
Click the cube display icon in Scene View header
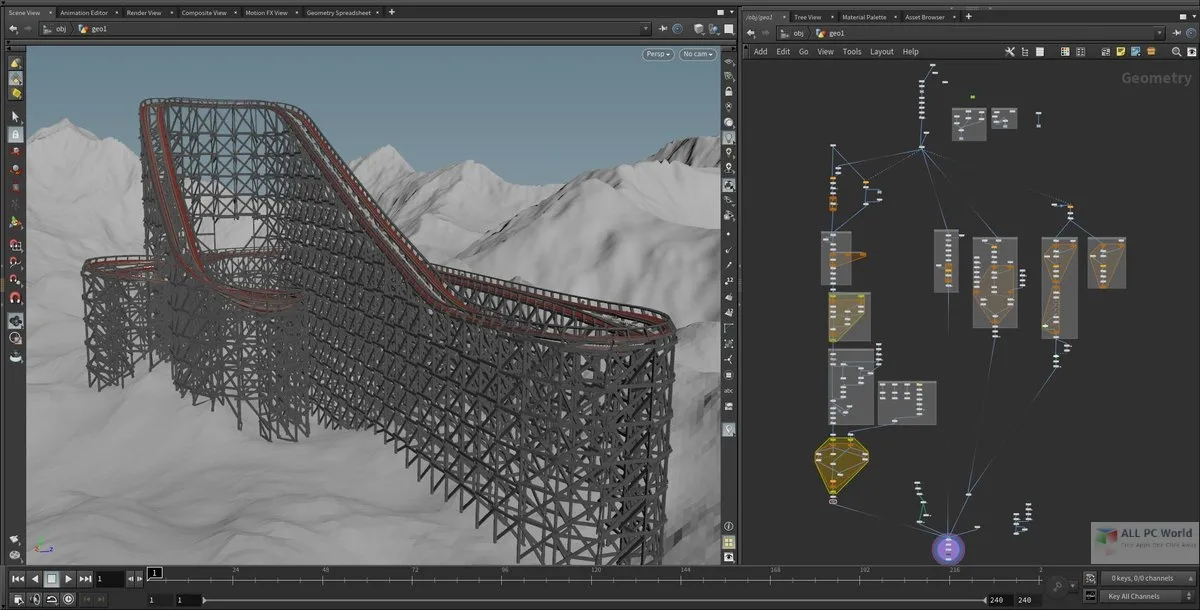tap(697, 30)
